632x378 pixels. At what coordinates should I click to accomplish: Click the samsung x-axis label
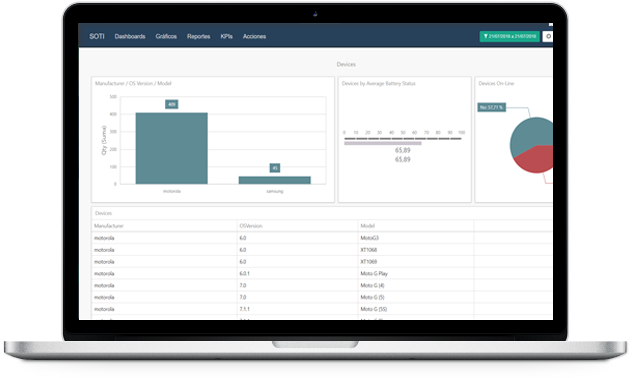point(275,191)
